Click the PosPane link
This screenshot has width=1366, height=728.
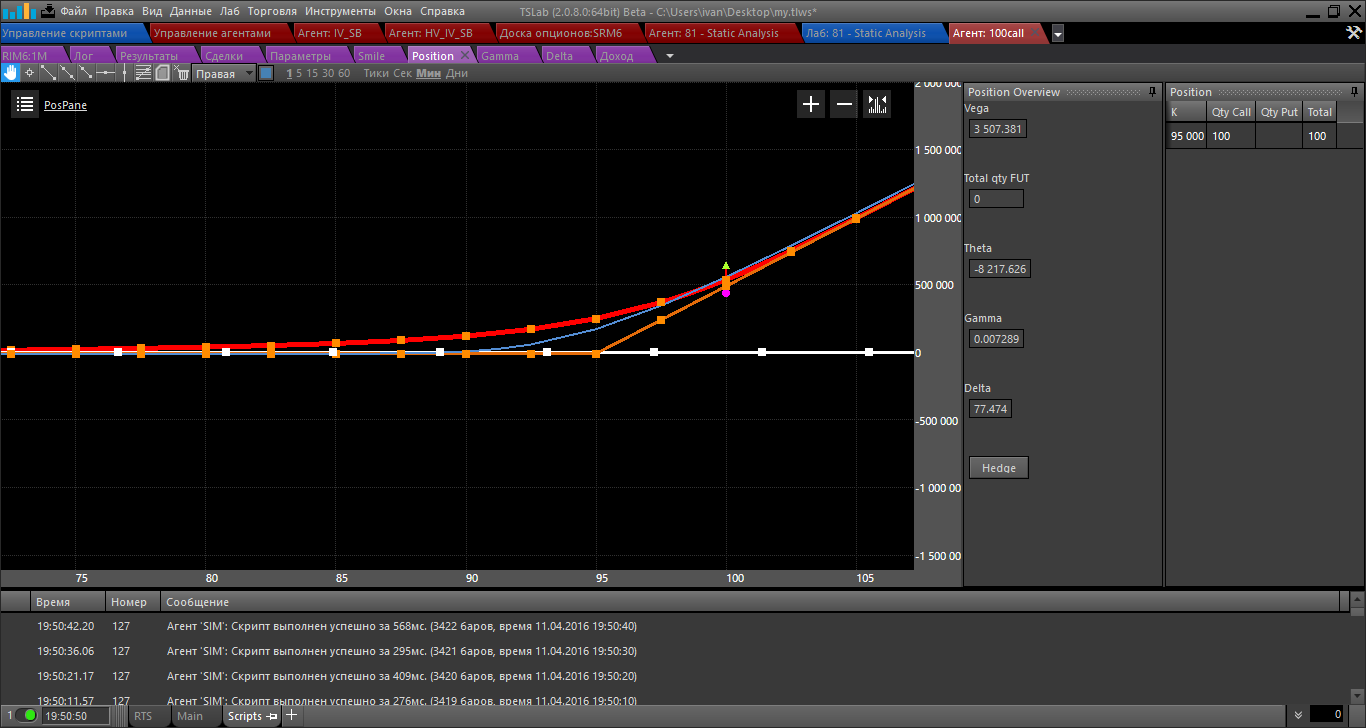point(65,105)
